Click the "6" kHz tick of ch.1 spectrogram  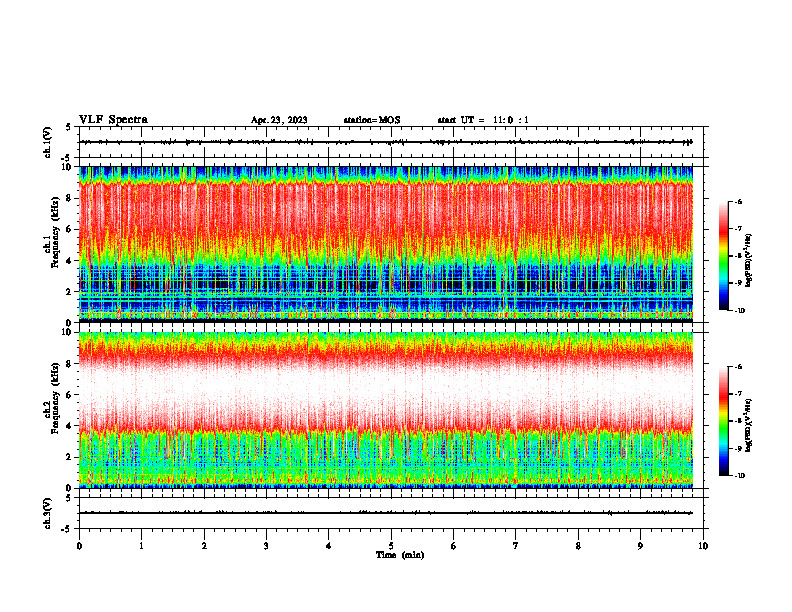point(70,229)
